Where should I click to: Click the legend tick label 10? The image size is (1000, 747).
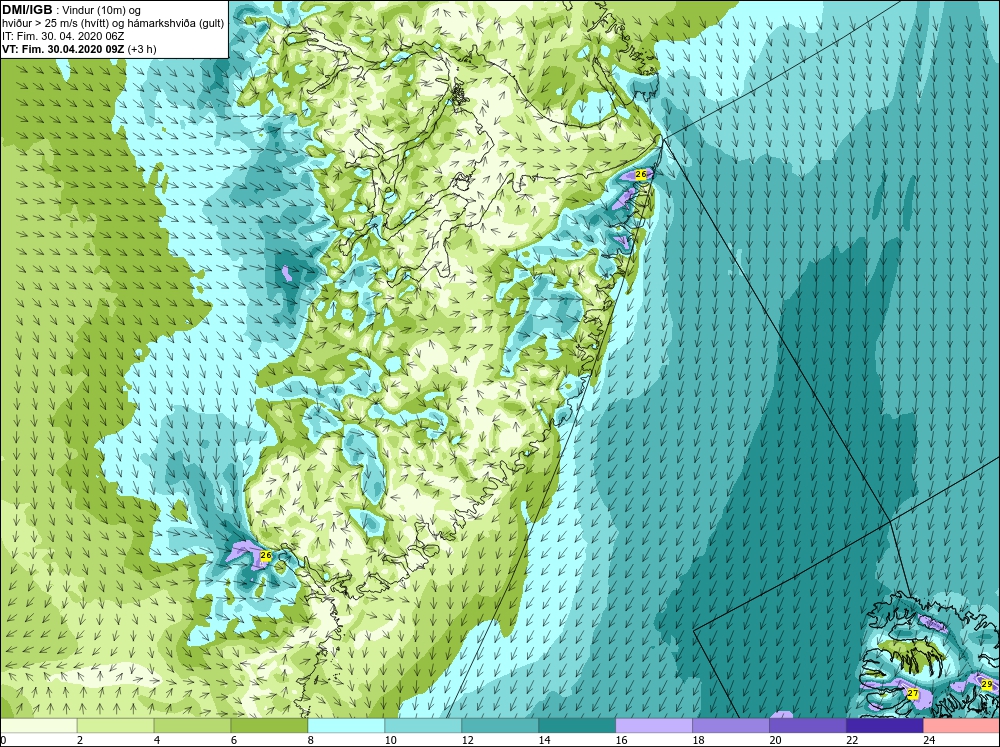pos(390,740)
